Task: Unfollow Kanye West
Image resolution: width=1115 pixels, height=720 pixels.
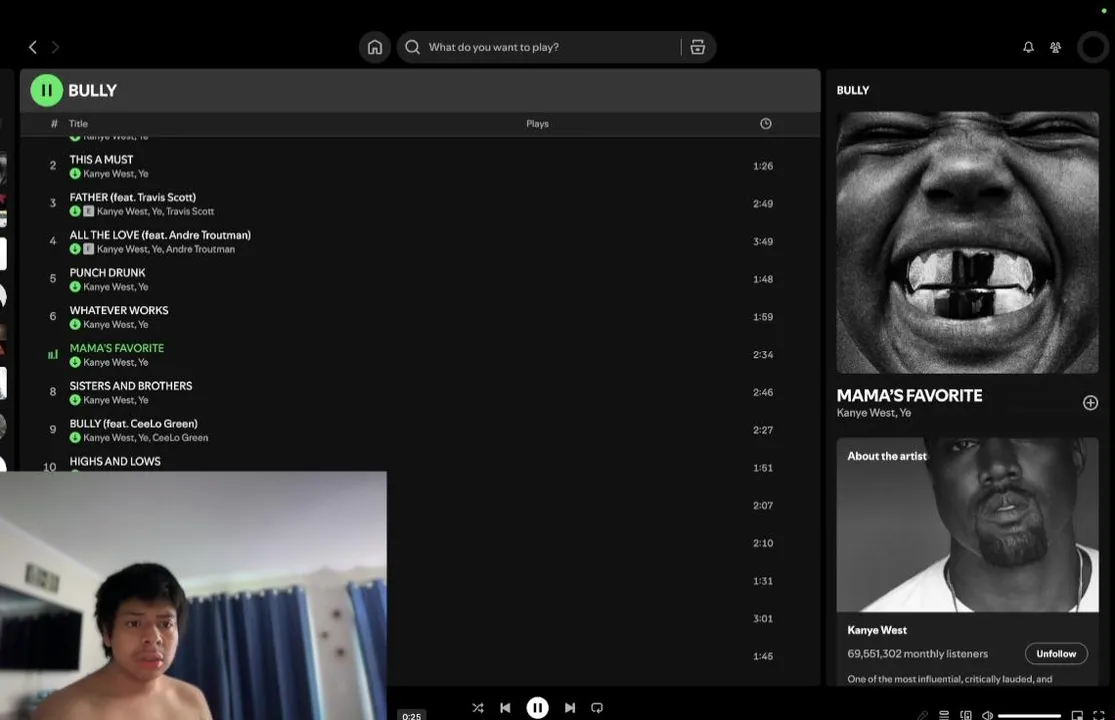Action: tap(1056, 654)
